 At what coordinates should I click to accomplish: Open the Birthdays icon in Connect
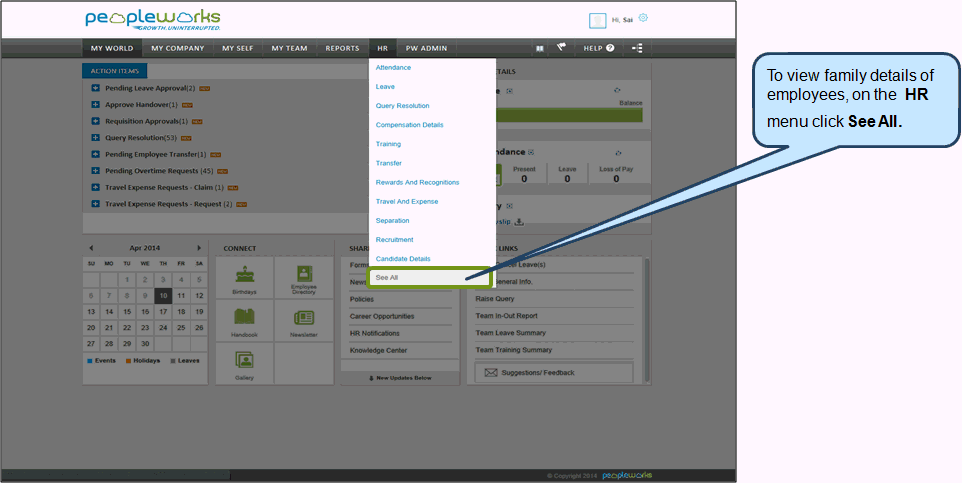tap(244, 278)
